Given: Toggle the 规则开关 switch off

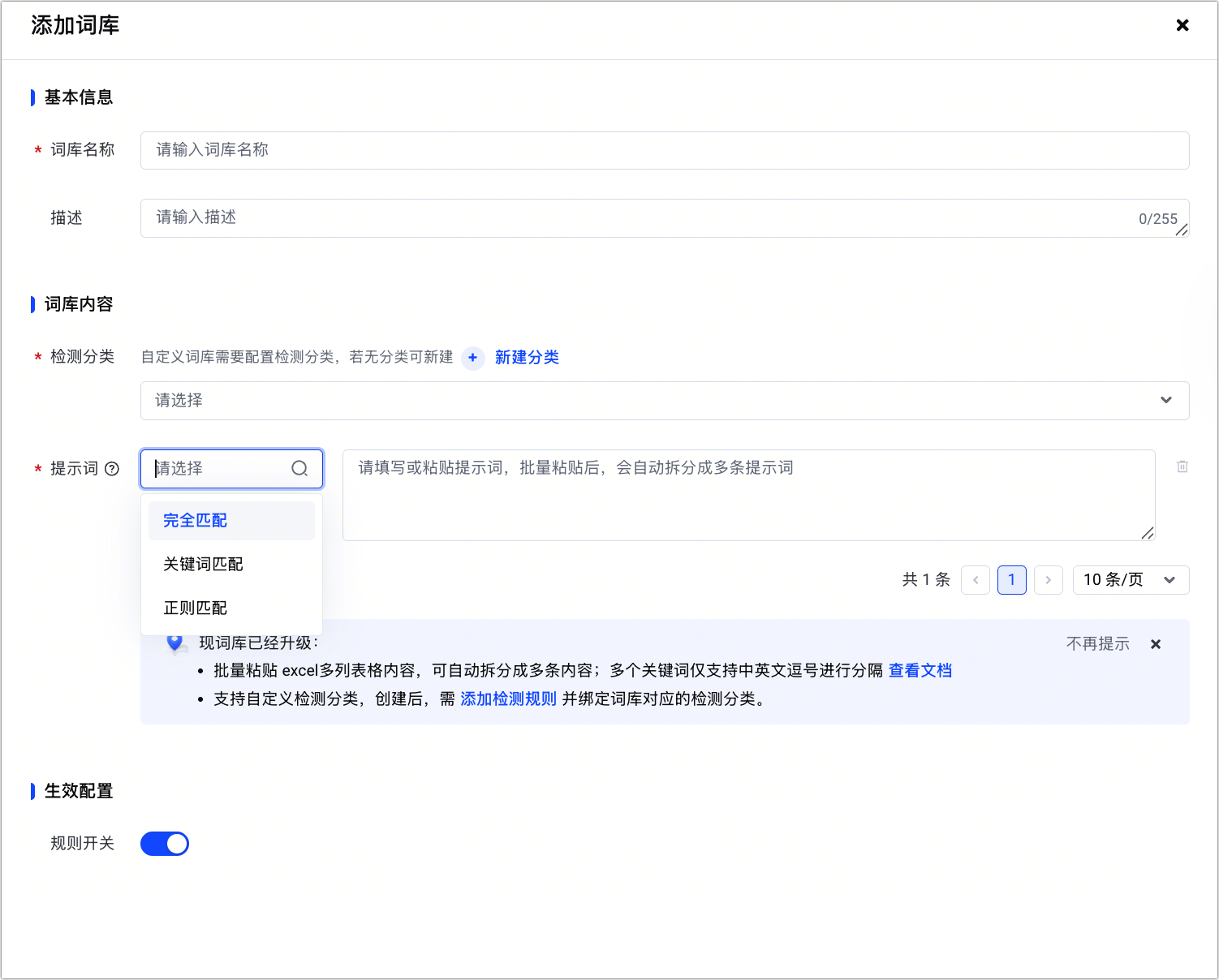Looking at the screenshot, I should [165, 844].
